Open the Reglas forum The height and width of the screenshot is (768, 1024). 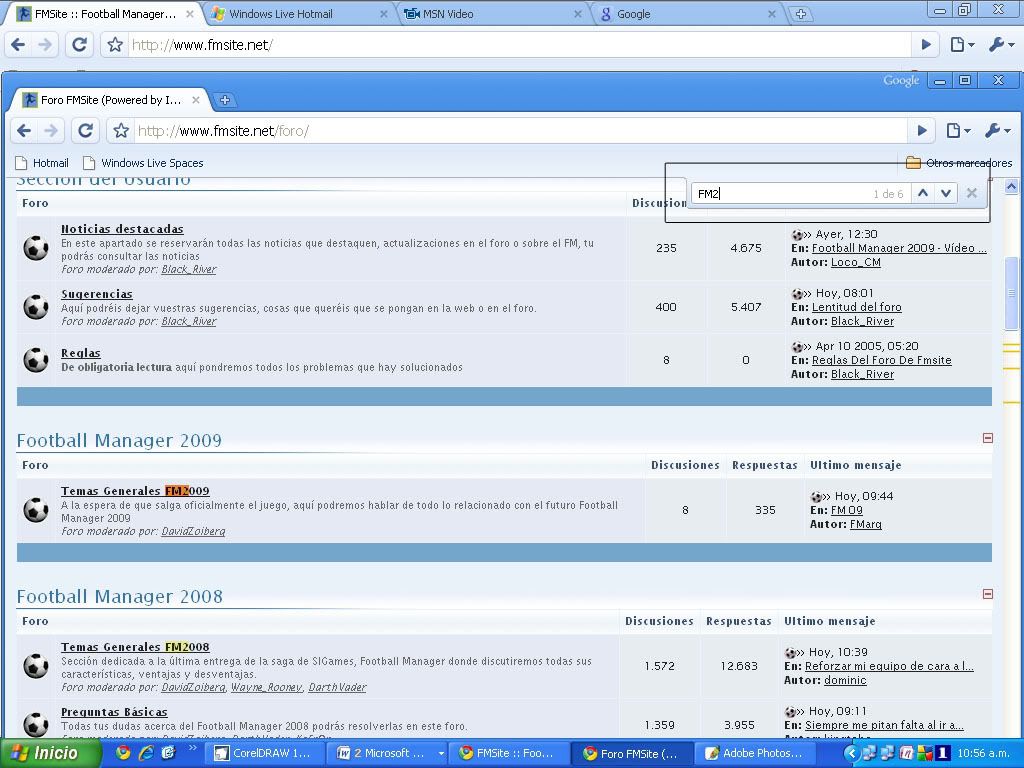[80, 353]
